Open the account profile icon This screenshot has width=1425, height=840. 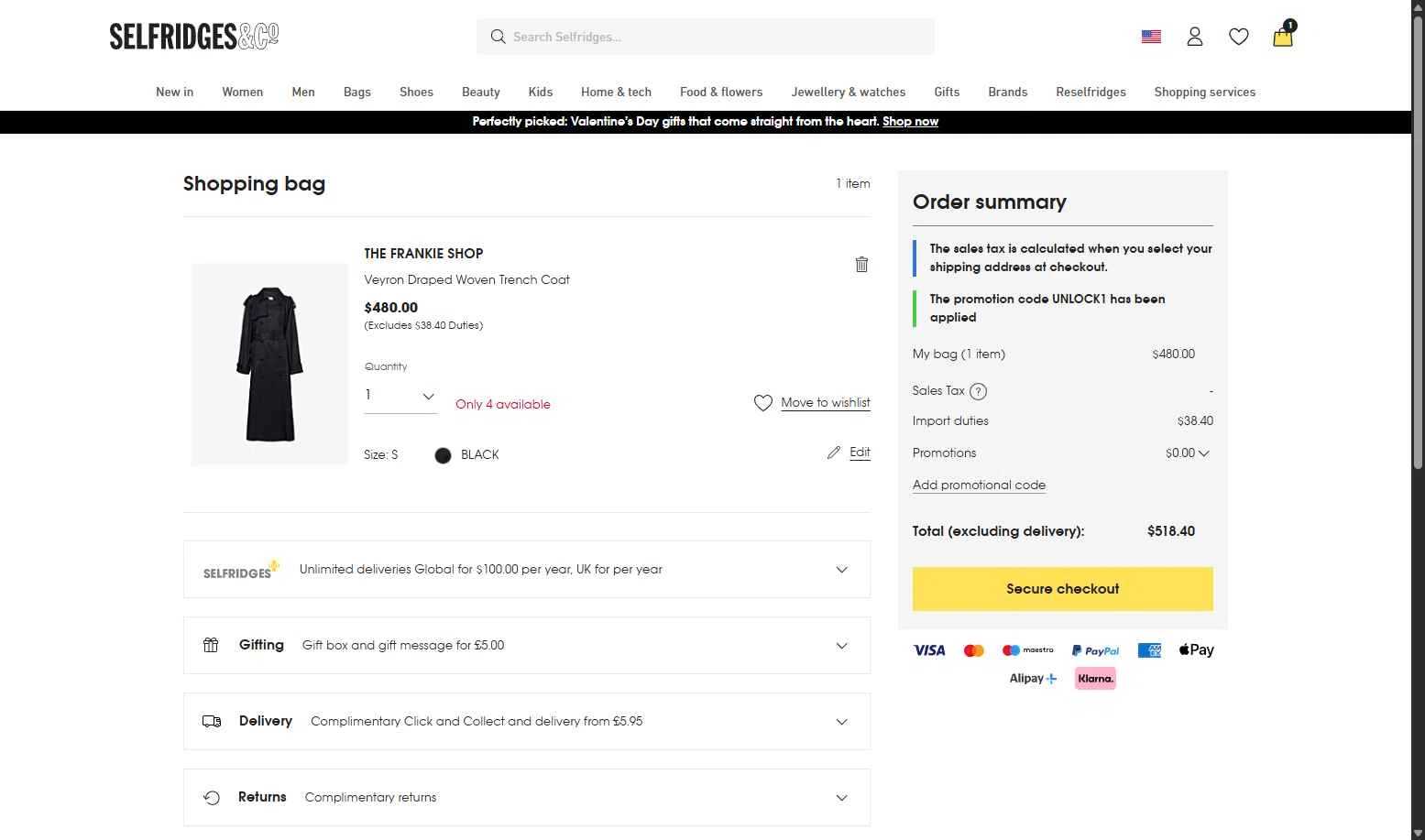[x=1194, y=37]
